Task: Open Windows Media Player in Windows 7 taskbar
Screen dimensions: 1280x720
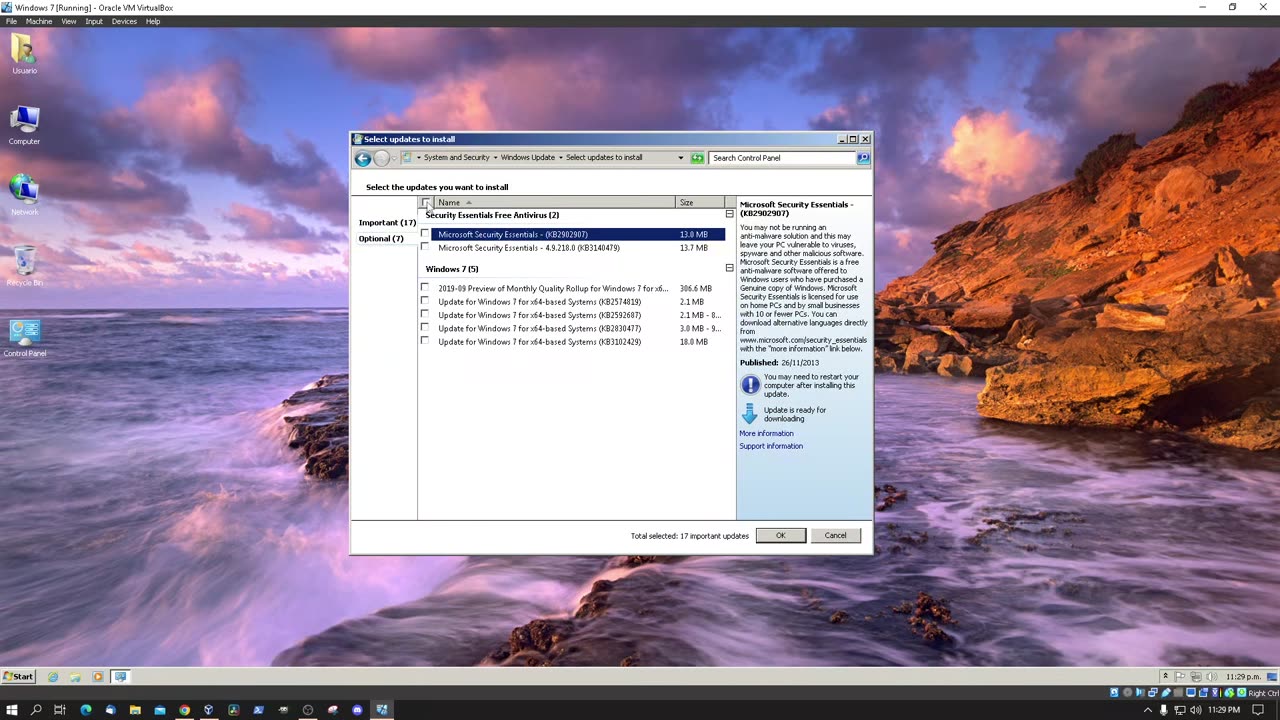Action: [x=97, y=677]
